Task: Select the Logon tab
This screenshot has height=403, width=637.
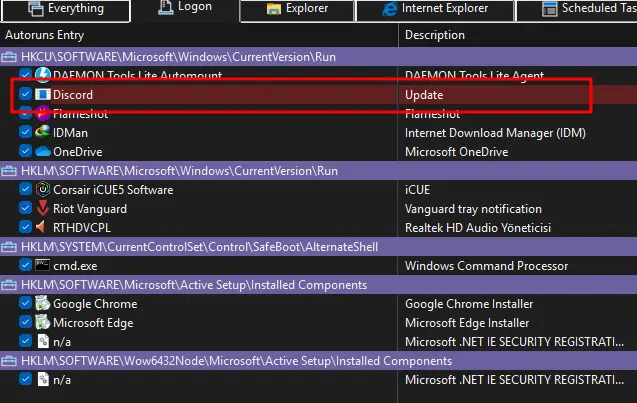Action: point(185,9)
